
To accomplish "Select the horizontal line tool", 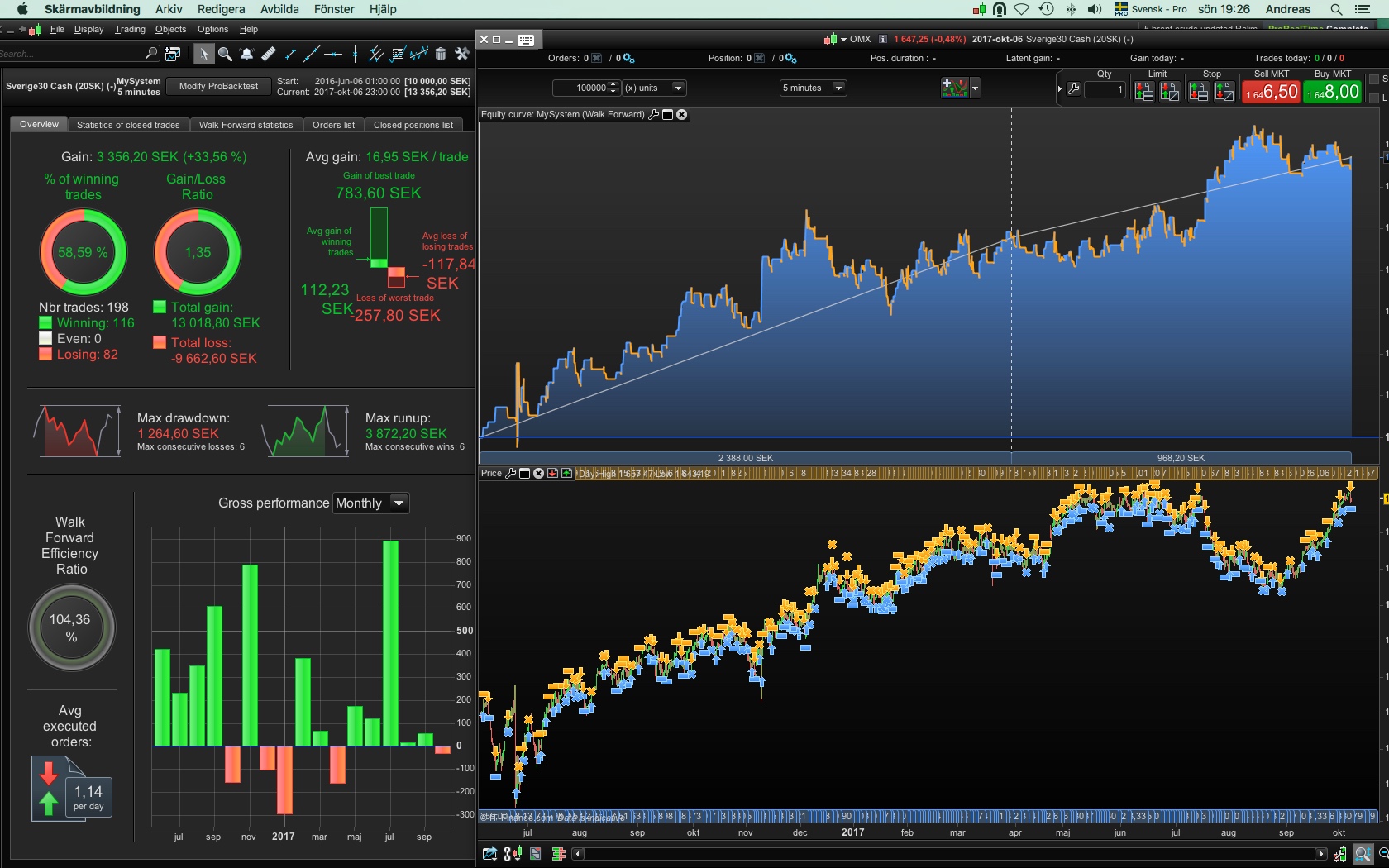I will click(333, 55).
